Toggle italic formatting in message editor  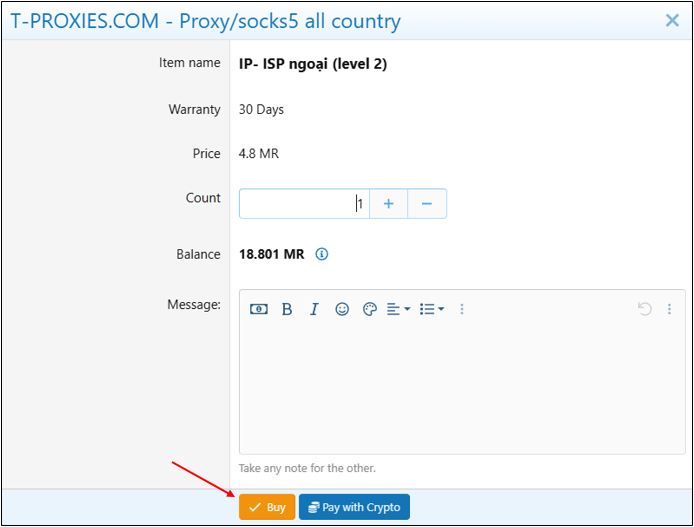[314, 309]
